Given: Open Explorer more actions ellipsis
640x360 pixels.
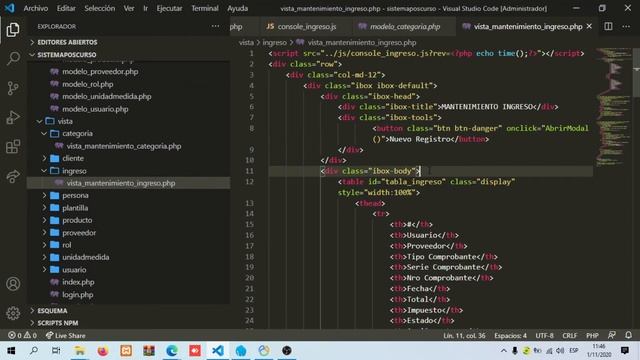Looking at the screenshot, I should pos(215,26).
